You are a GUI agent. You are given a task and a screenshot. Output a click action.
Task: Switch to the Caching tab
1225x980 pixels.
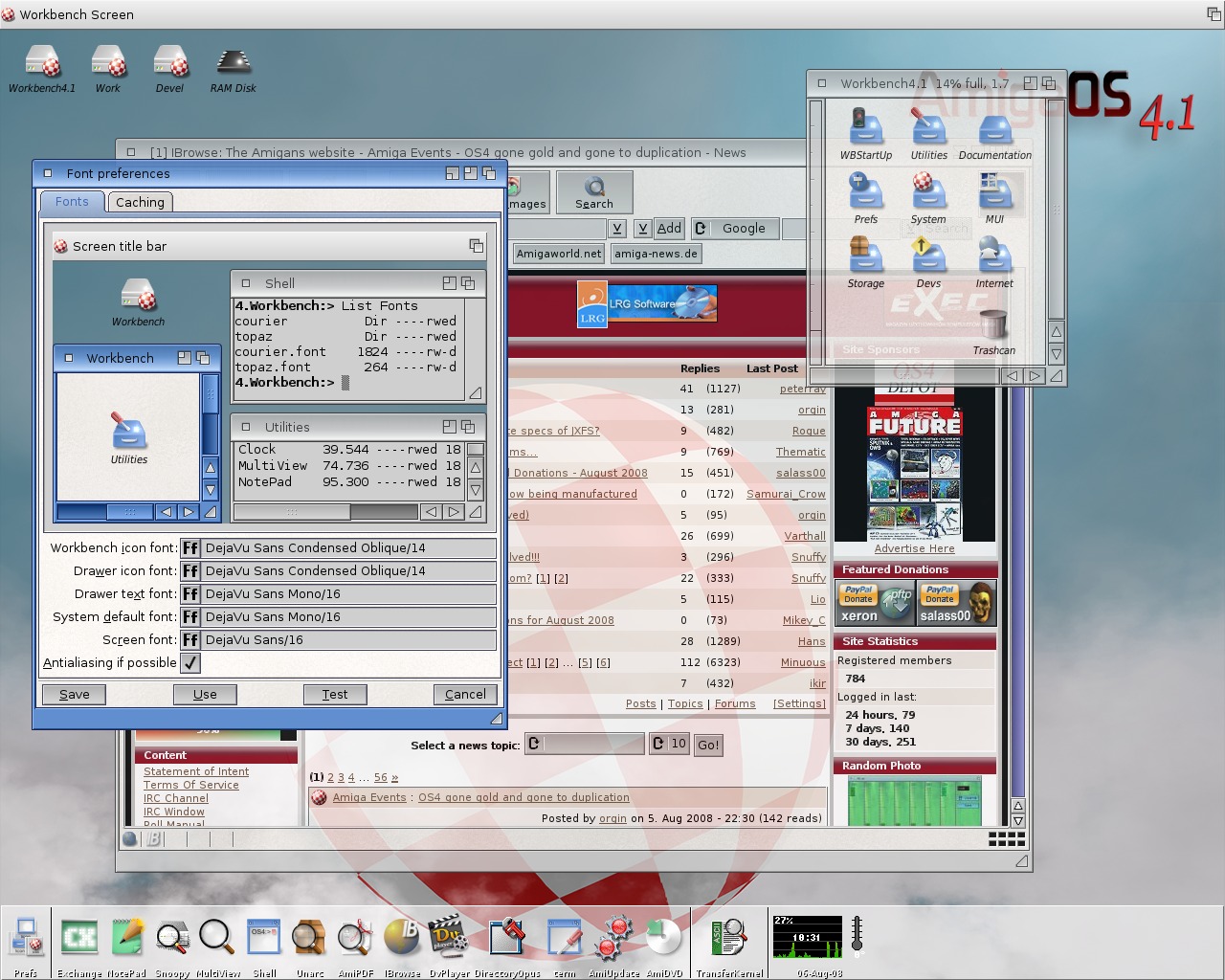[140, 202]
